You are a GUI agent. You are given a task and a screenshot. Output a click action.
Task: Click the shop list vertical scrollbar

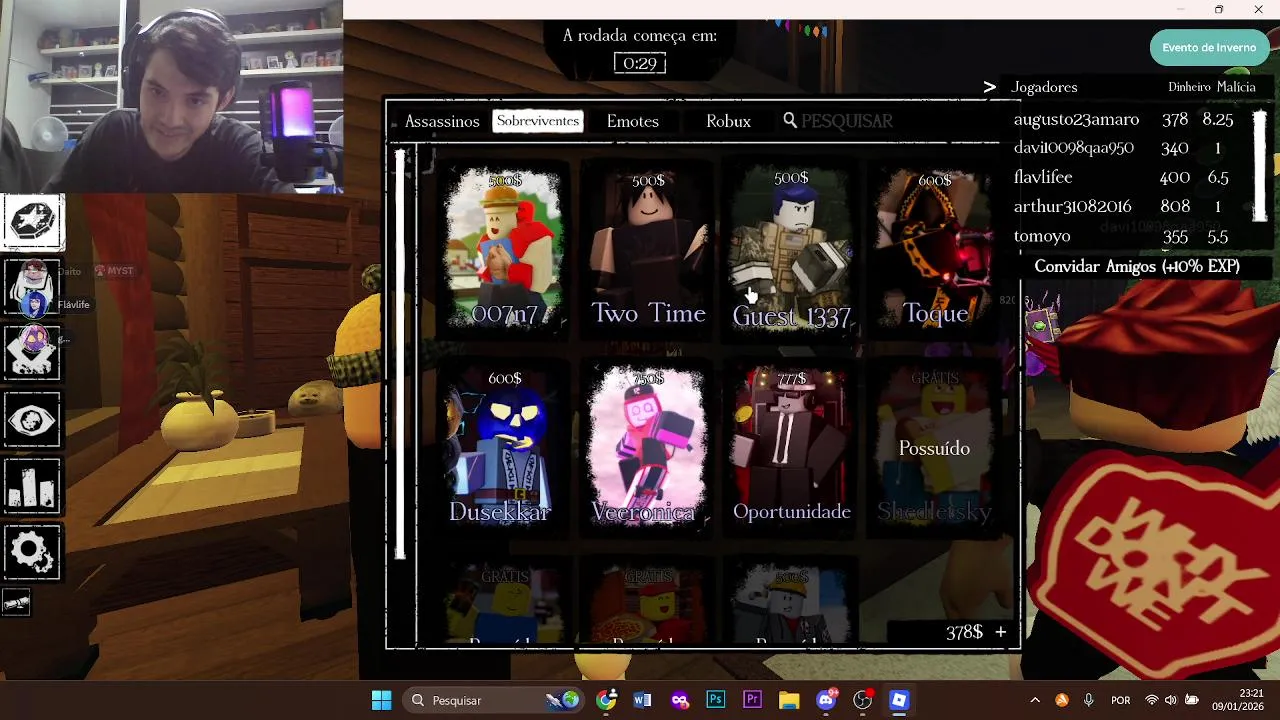tap(401, 355)
